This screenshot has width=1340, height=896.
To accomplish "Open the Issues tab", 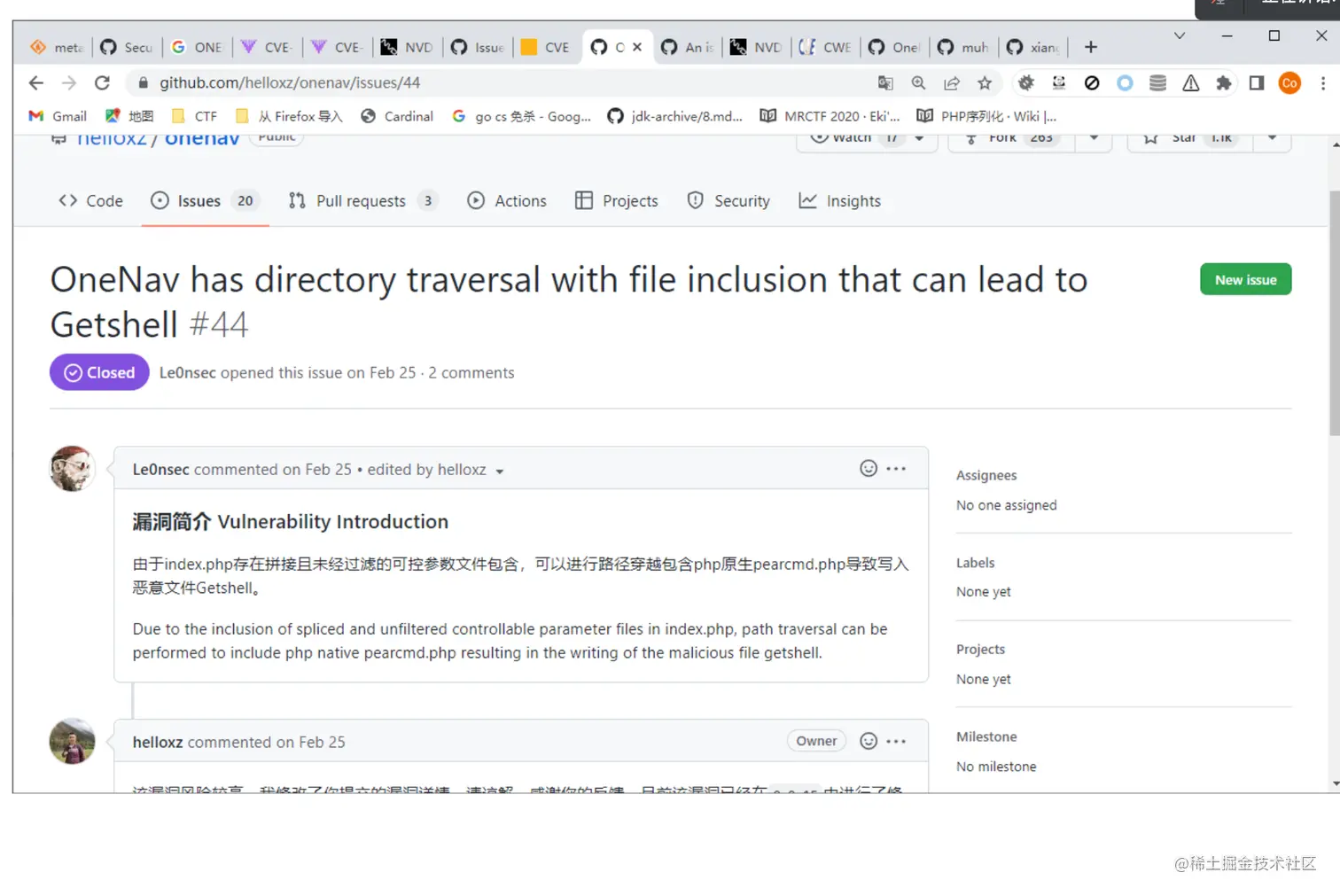I will pyautogui.click(x=204, y=201).
